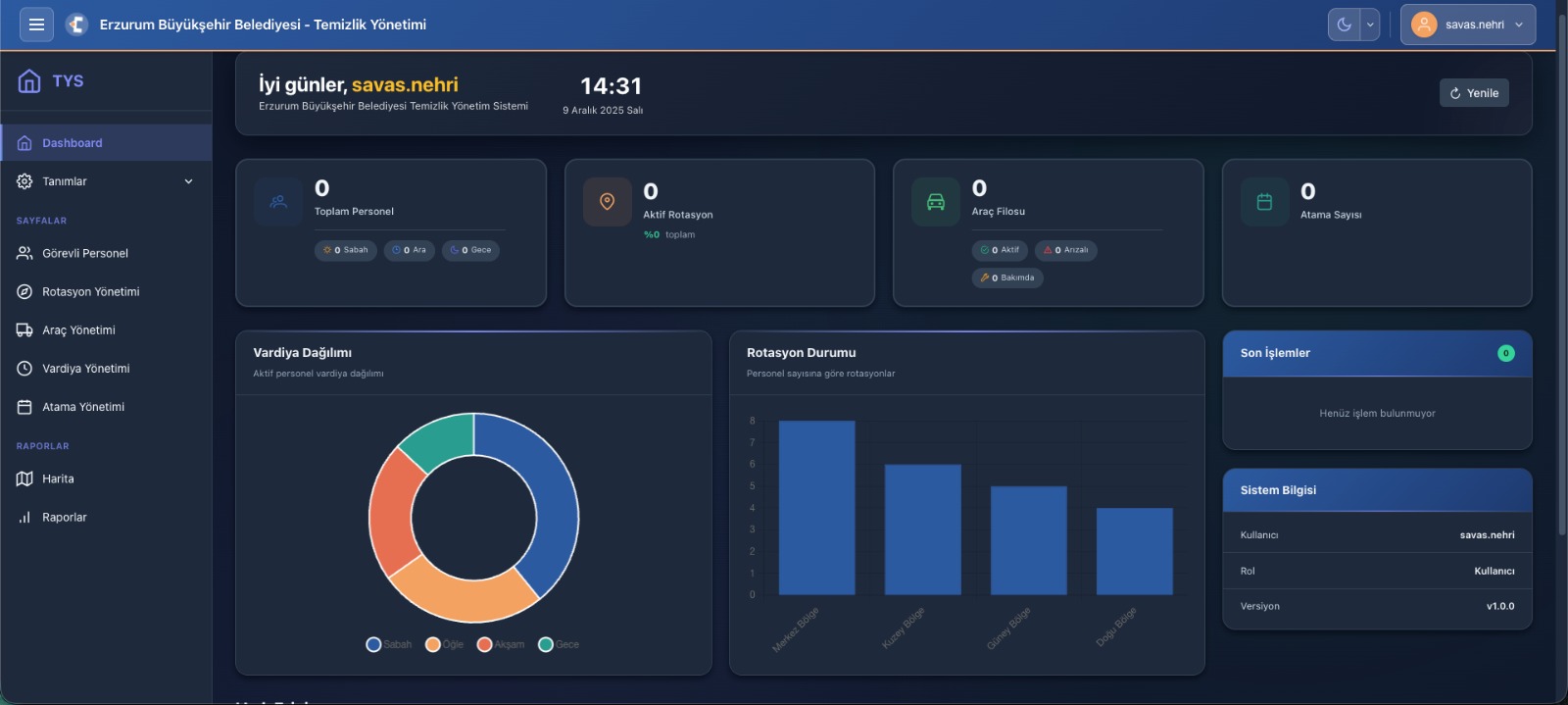This screenshot has height=705, width=1568.
Task: Click the Son İşlemler count badge
Action: tap(1505, 353)
